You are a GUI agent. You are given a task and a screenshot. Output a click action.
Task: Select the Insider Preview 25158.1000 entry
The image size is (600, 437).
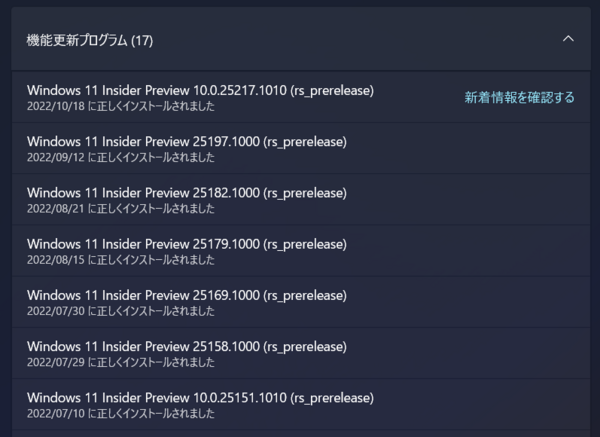tap(186, 346)
